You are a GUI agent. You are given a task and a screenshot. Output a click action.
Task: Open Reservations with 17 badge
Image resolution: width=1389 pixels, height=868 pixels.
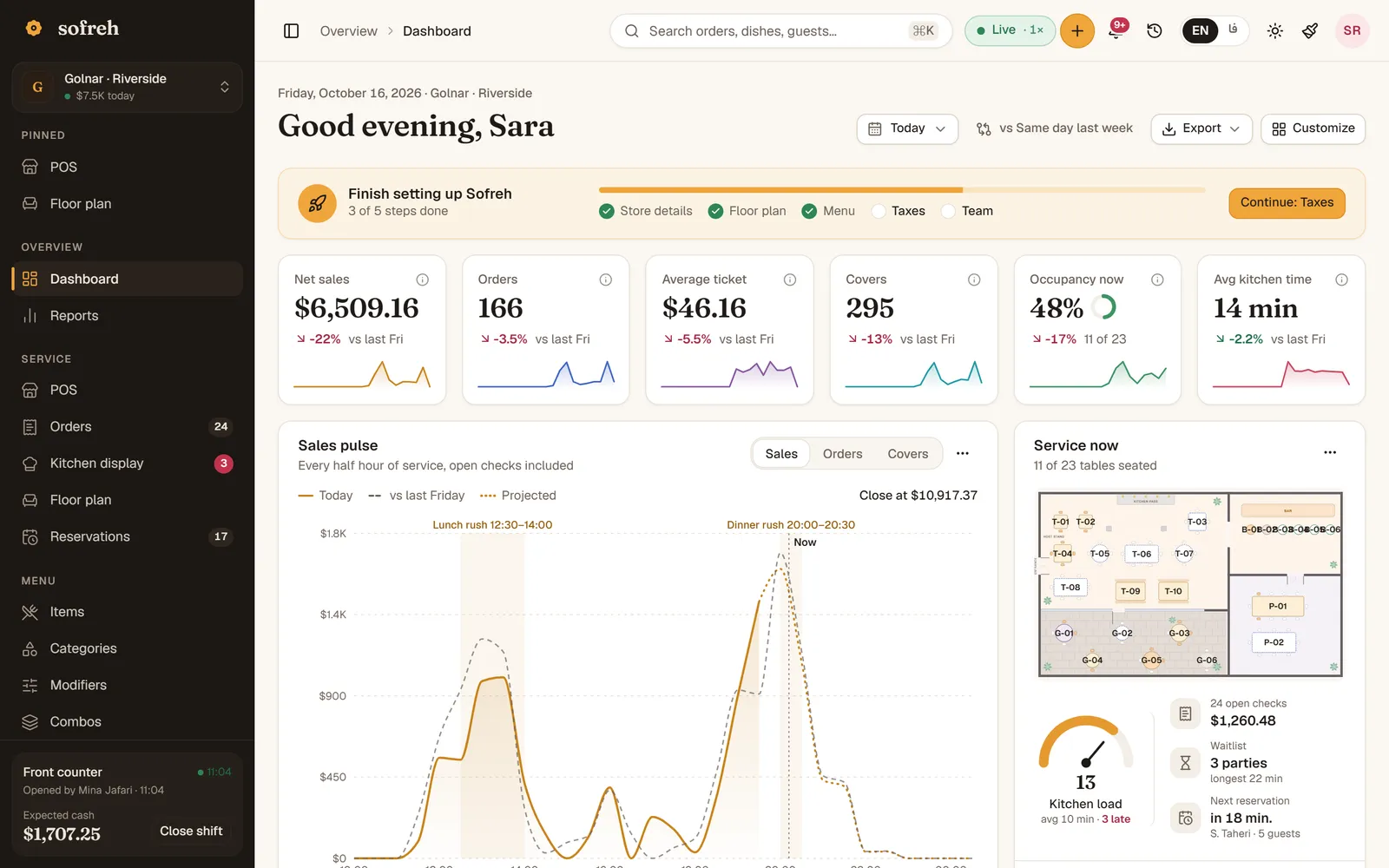pyautogui.click(x=127, y=536)
